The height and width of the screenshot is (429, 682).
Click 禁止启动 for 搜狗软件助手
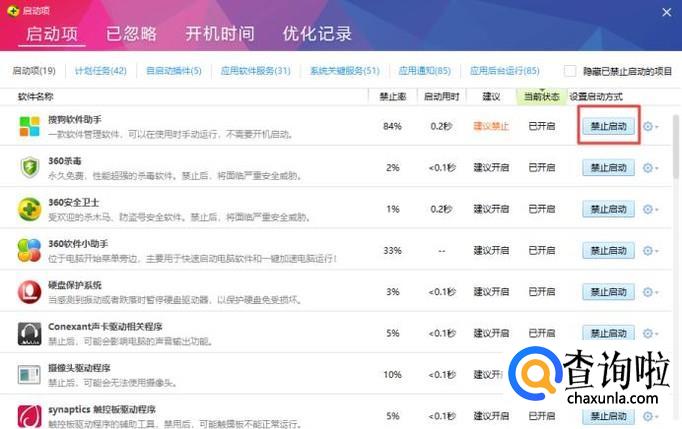pos(608,126)
